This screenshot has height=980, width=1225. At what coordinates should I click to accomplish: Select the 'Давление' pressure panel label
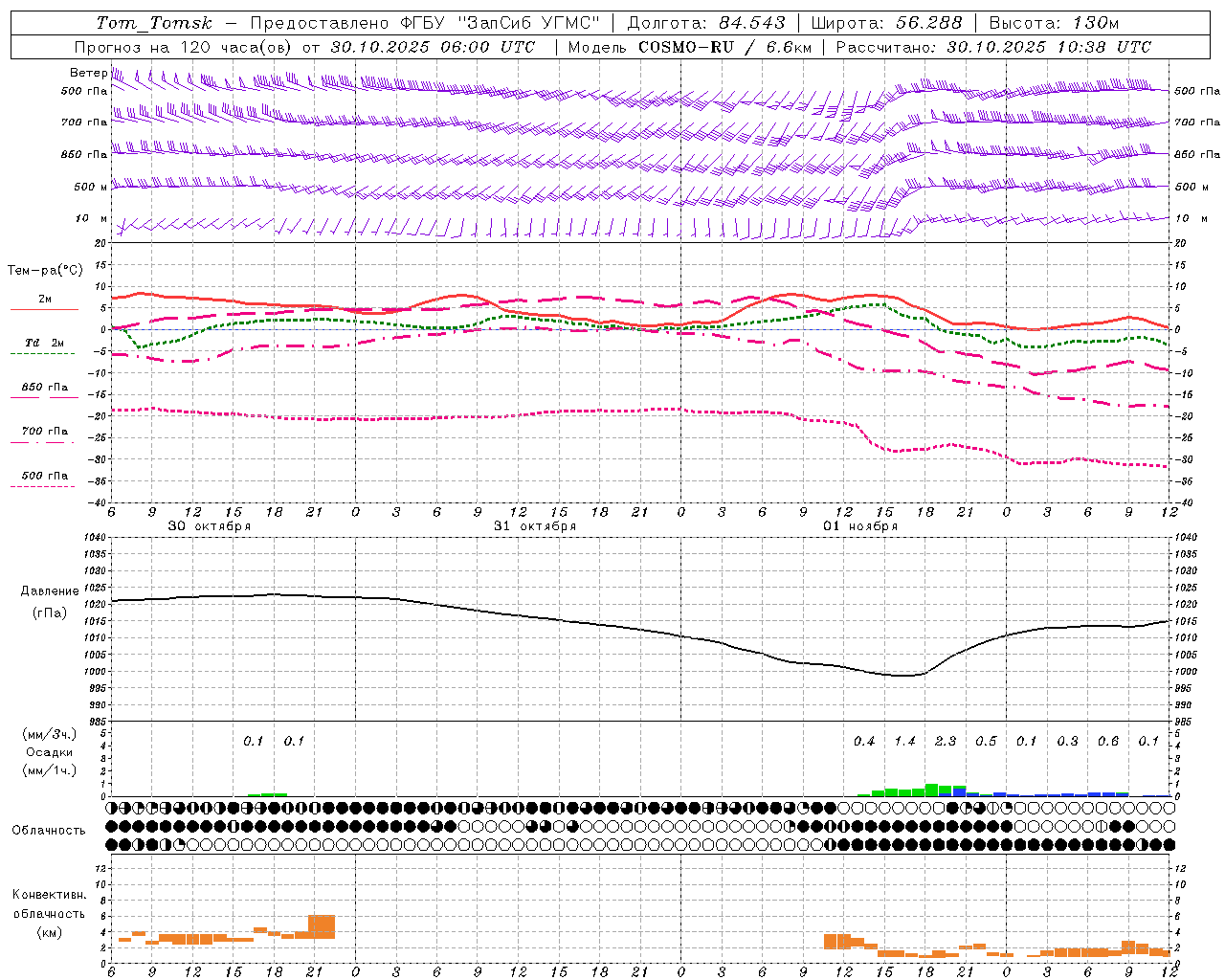tap(50, 591)
